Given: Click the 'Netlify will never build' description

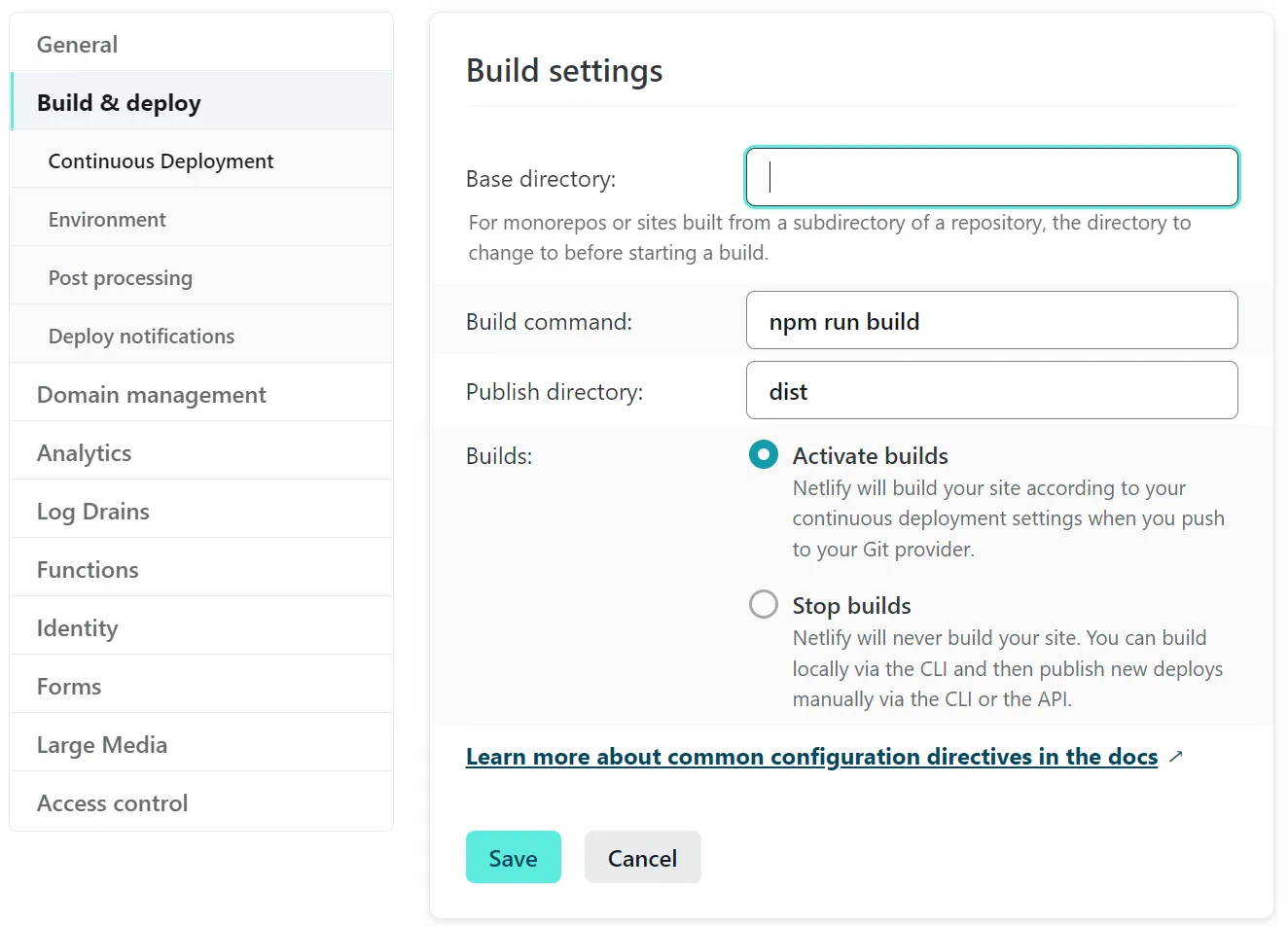Looking at the screenshot, I should pyautogui.click(x=1008, y=668).
